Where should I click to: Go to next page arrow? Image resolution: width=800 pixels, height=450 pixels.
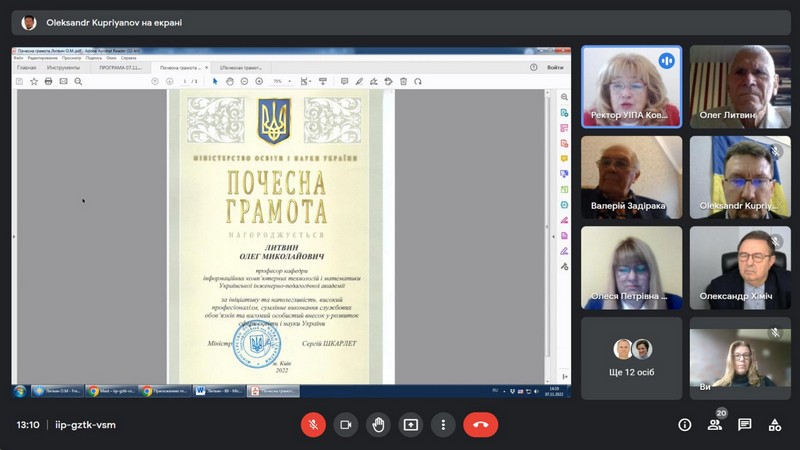169,81
